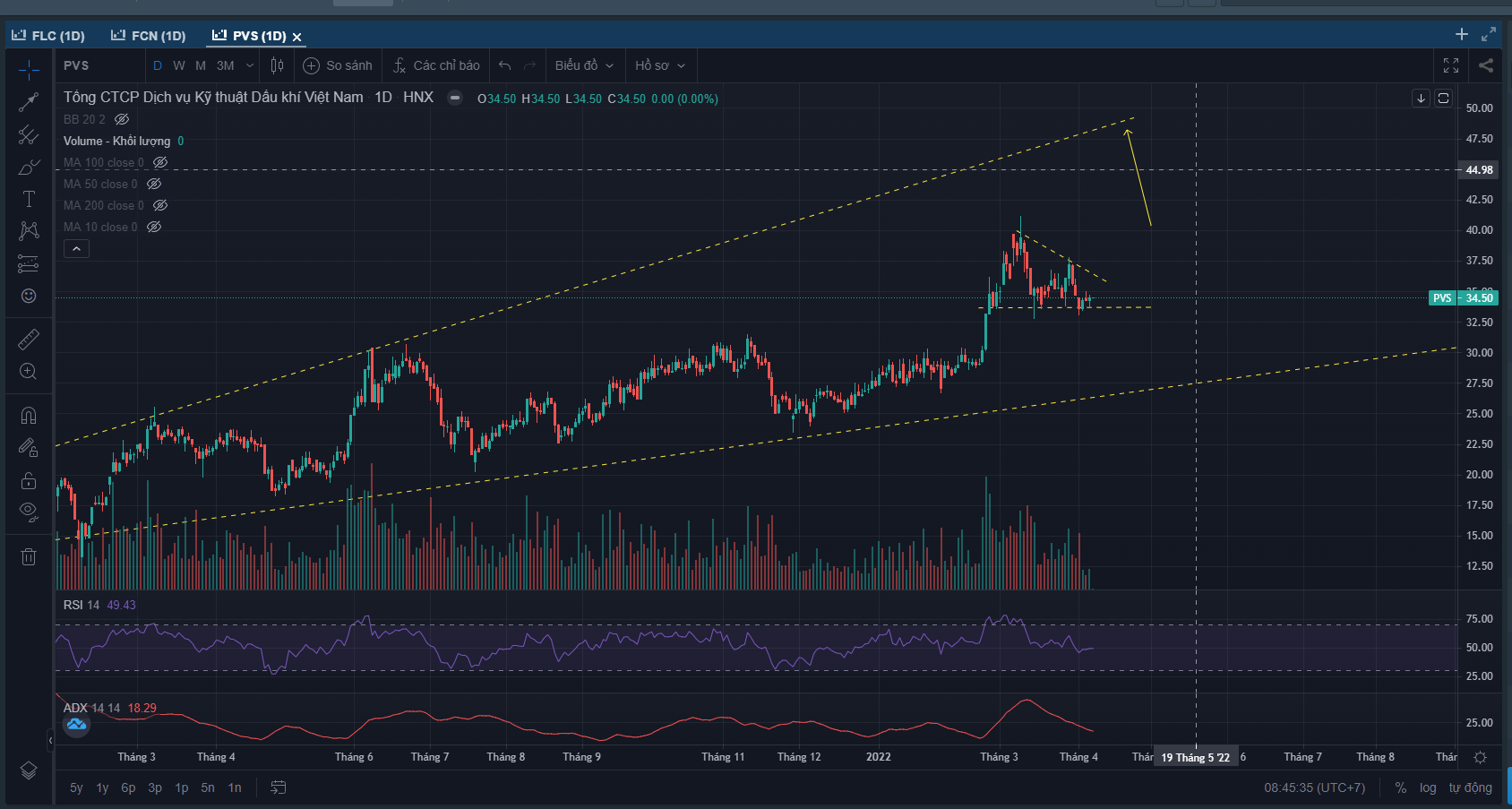The height and width of the screenshot is (809, 1512).
Task: Open the object tree layers icon
Action: point(29,770)
